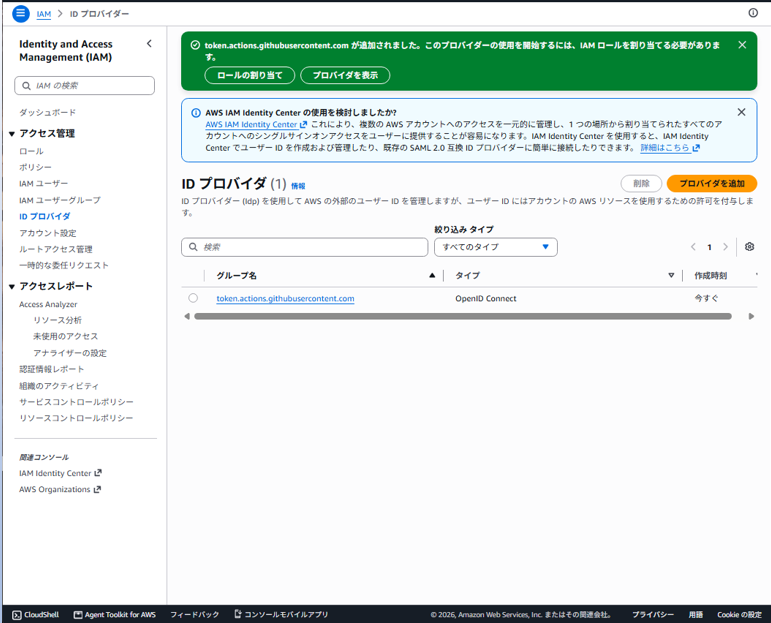Image resolution: width=771 pixels, height=623 pixels.
Task: Open the hamburger navigation menu icon
Action: [21, 13]
